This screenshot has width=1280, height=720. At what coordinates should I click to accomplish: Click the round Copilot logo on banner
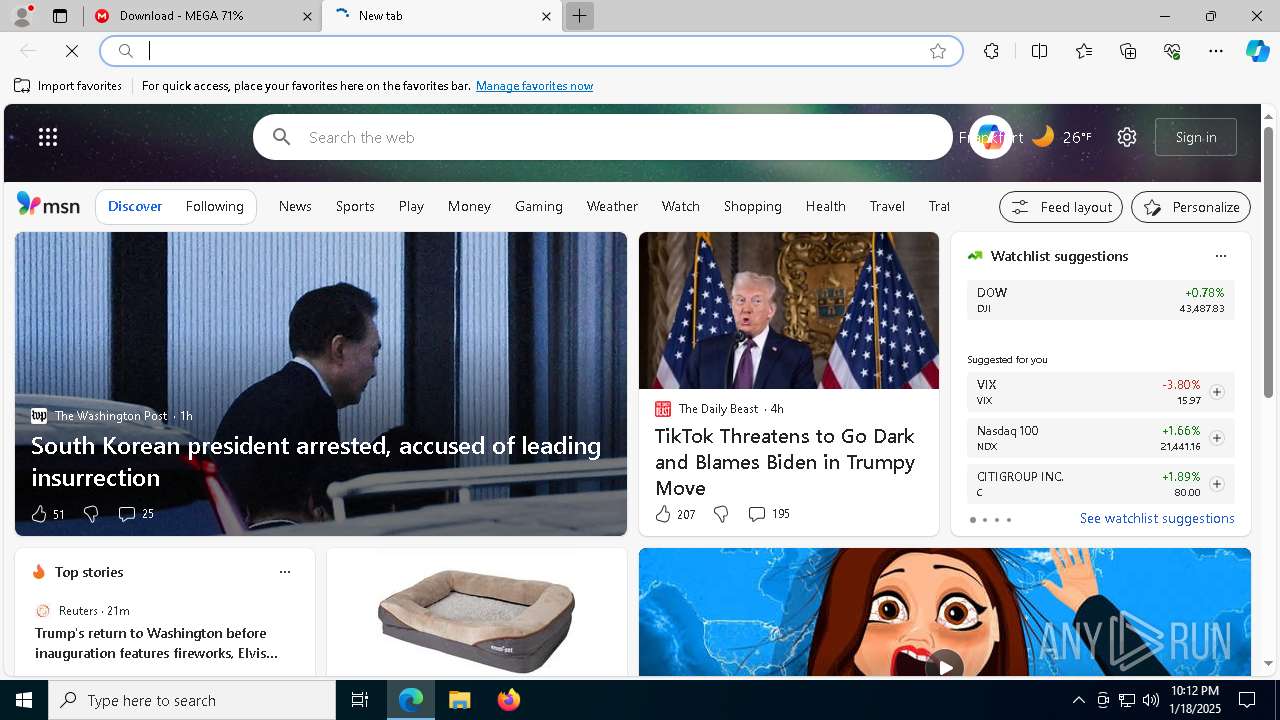pyautogui.click(x=990, y=137)
